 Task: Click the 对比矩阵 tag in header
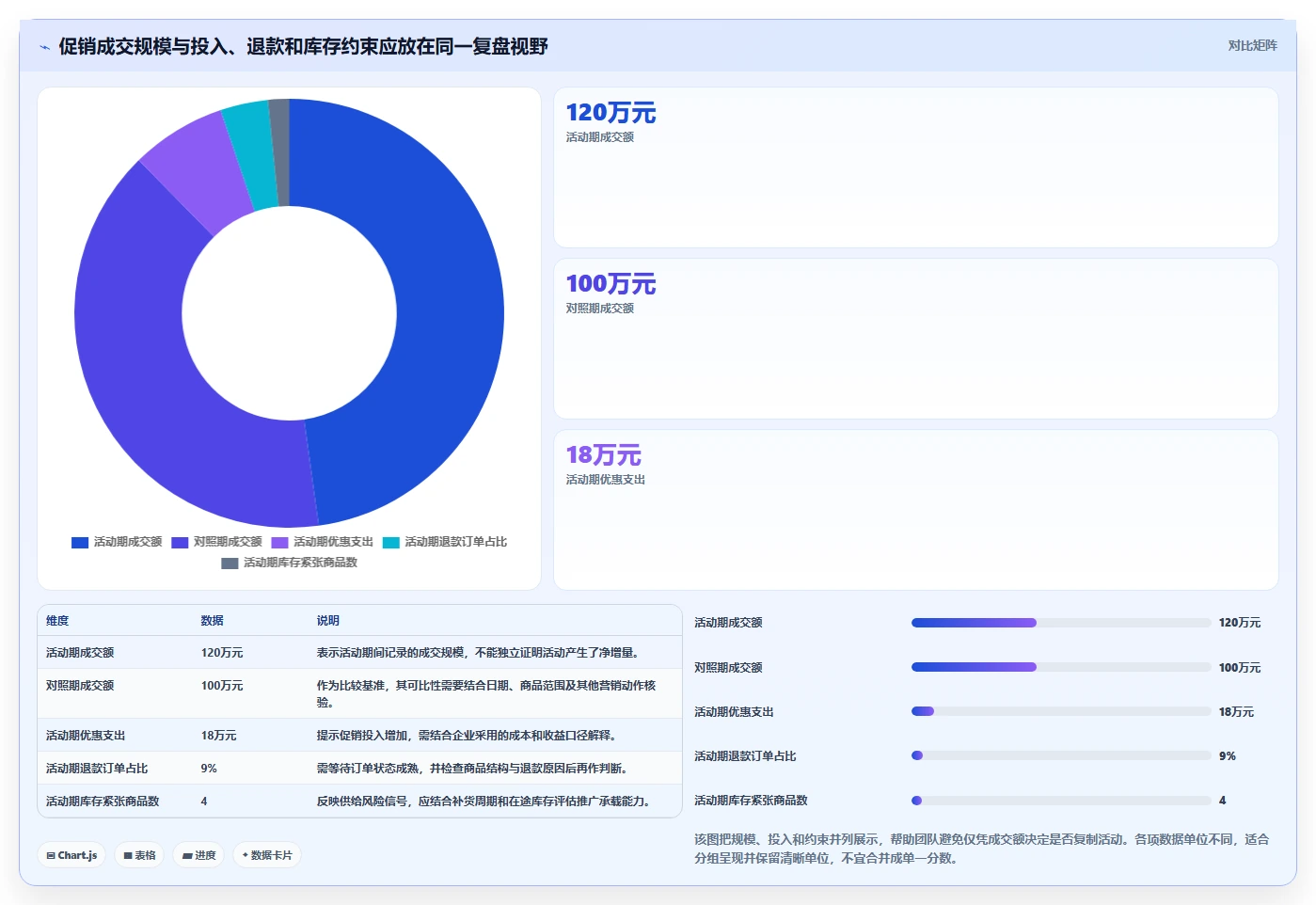pyautogui.click(x=1252, y=45)
